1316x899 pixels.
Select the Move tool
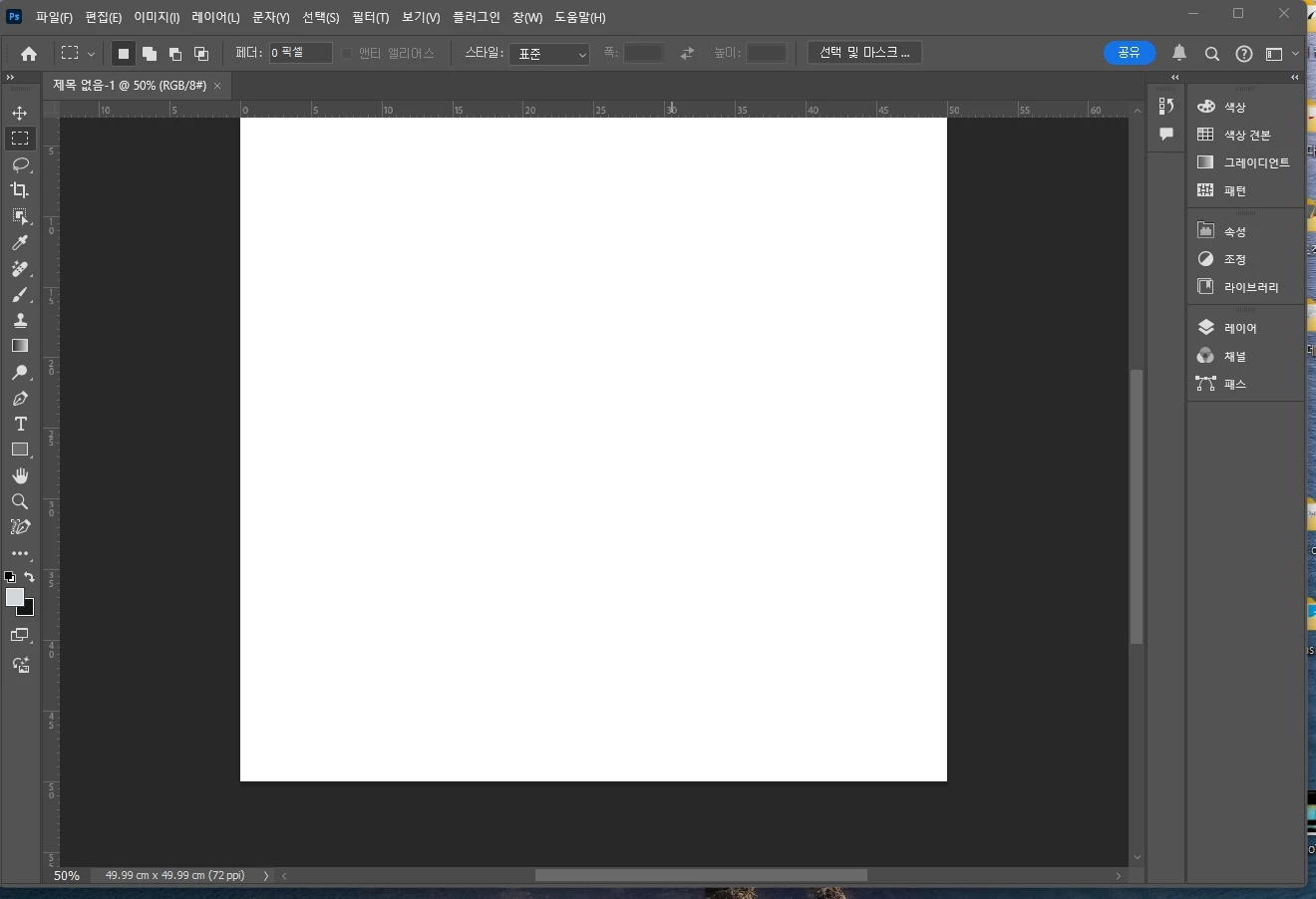click(x=20, y=113)
